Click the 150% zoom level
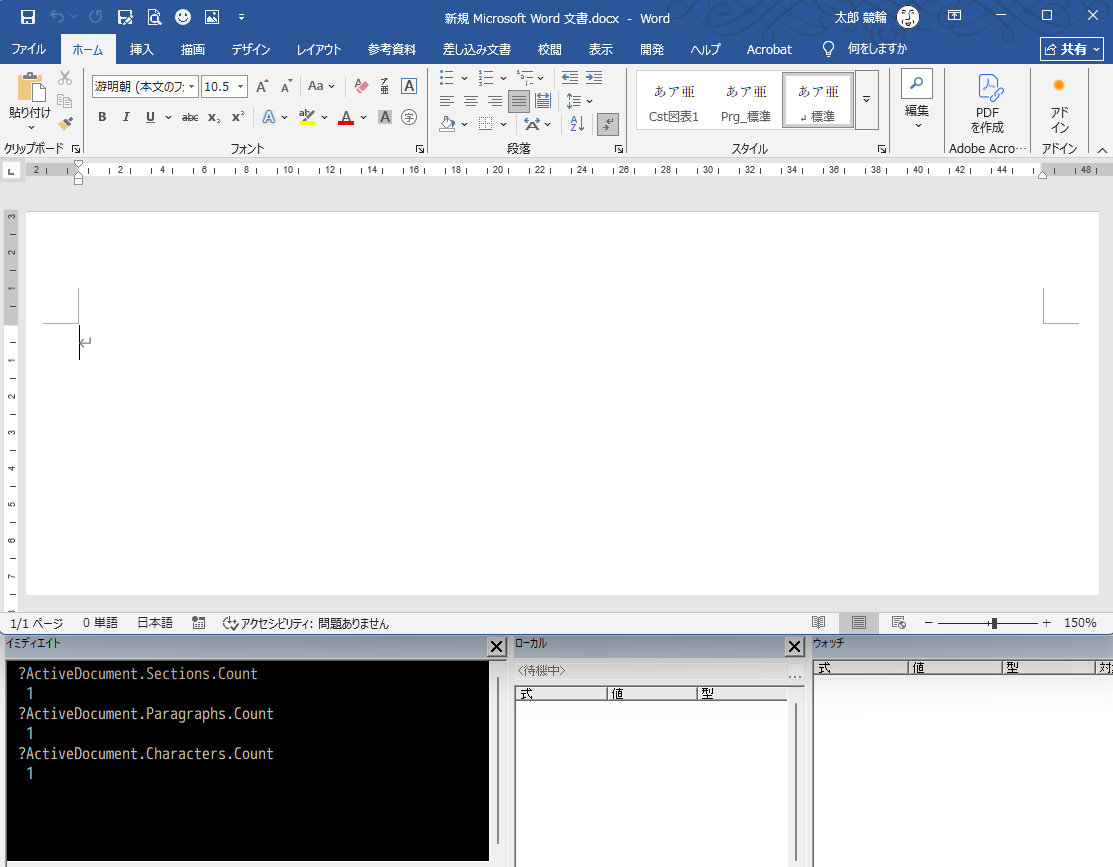 [1080, 623]
